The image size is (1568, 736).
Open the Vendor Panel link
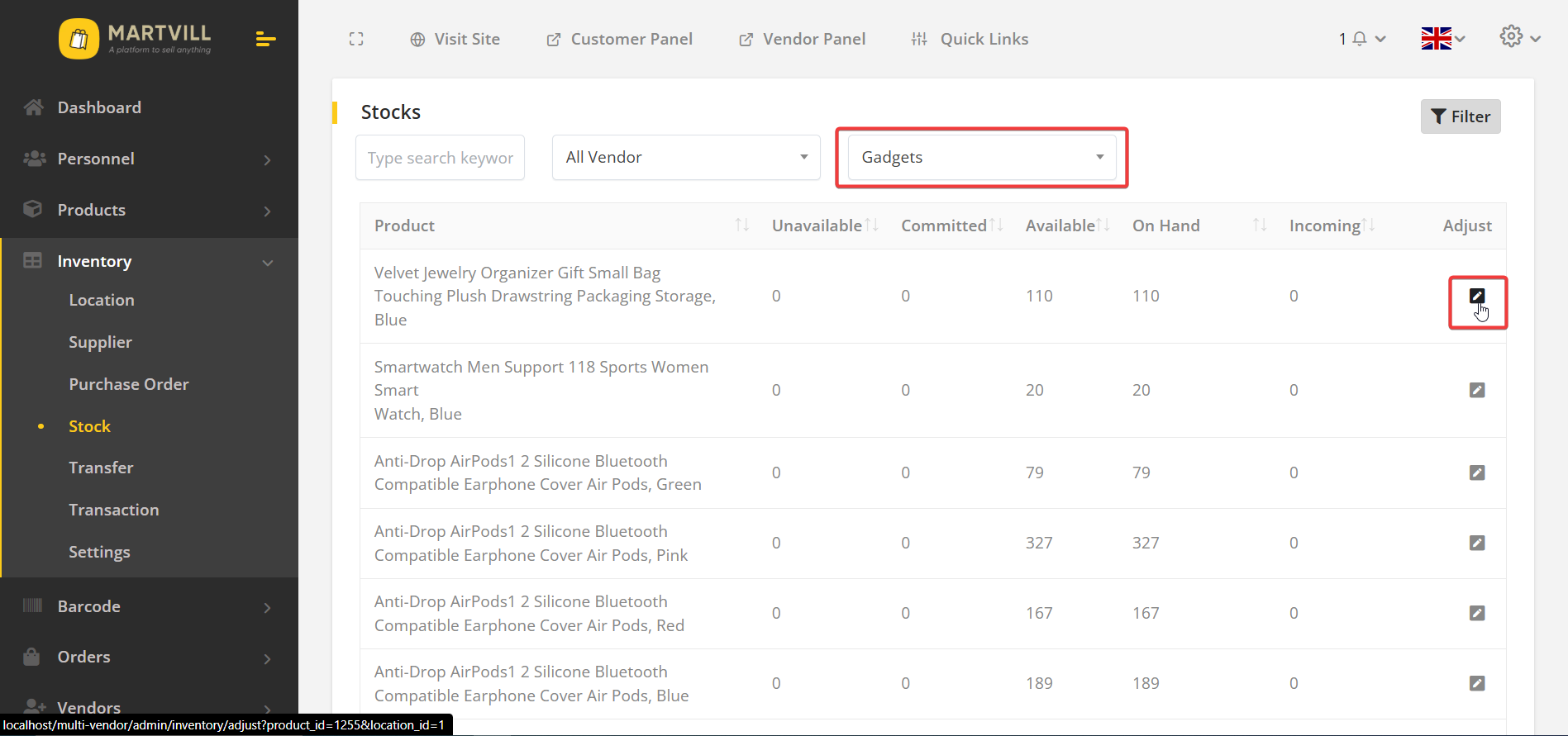[x=802, y=39]
